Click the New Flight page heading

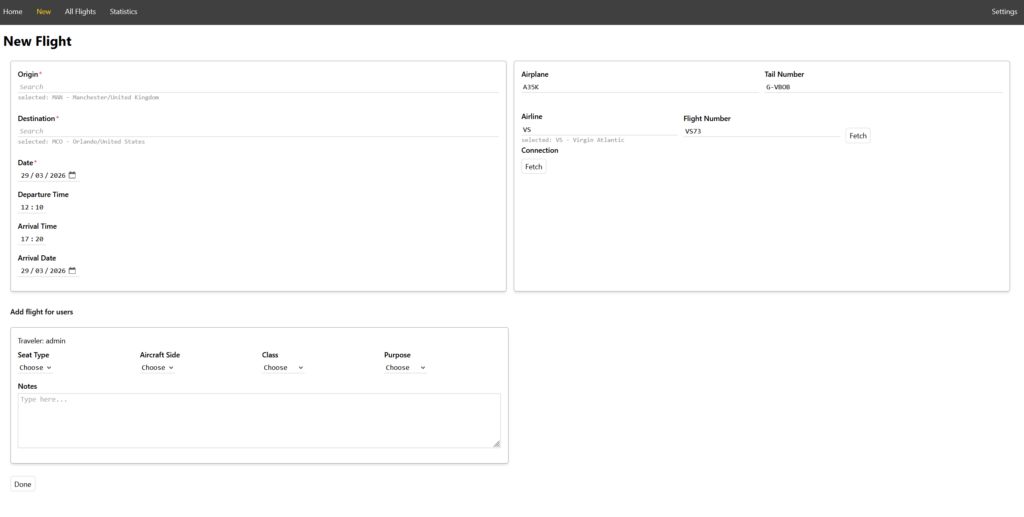click(x=37, y=41)
